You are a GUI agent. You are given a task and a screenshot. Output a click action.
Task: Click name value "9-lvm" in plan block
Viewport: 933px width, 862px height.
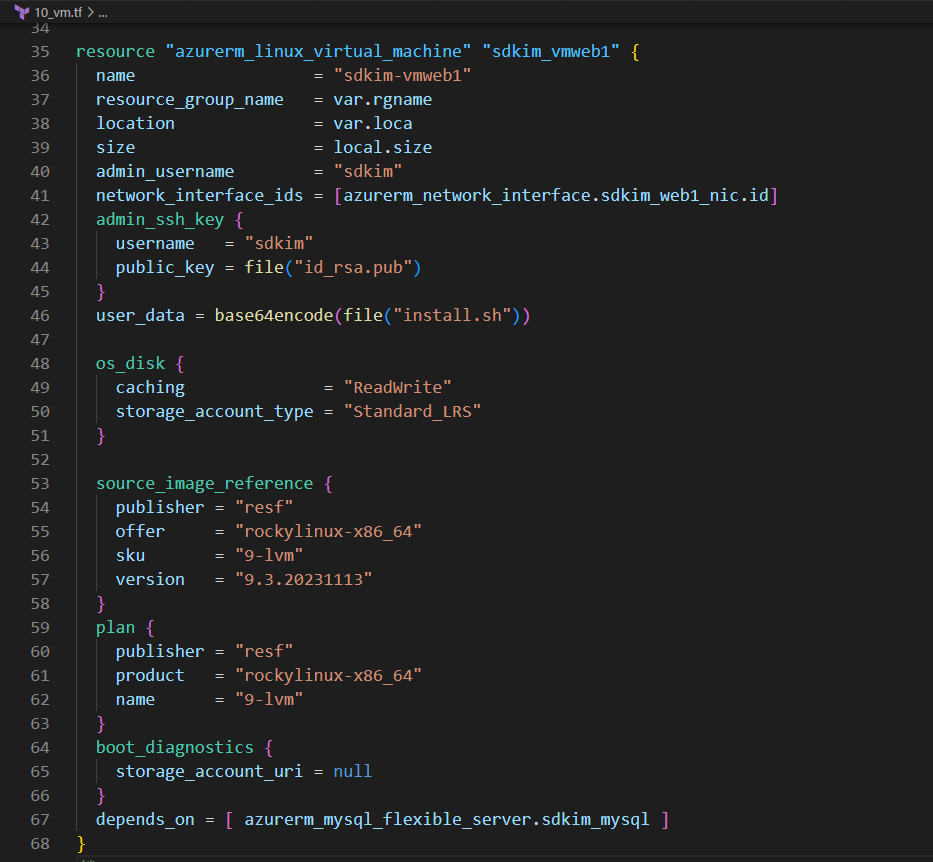(269, 700)
